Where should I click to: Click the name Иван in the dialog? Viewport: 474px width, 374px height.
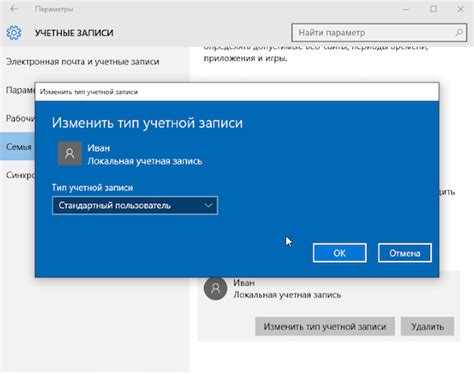[x=99, y=148]
